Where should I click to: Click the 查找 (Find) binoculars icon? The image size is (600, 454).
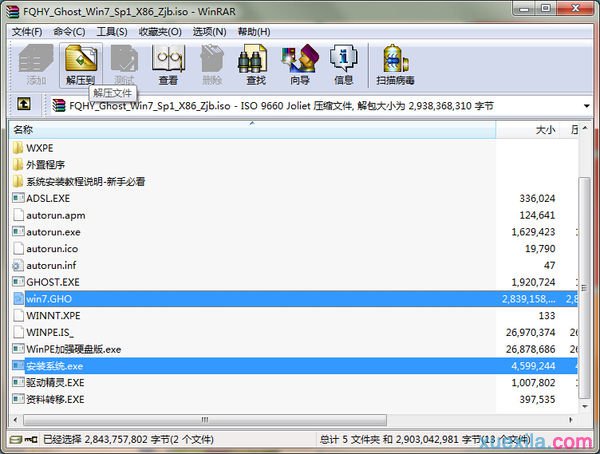point(256,64)
